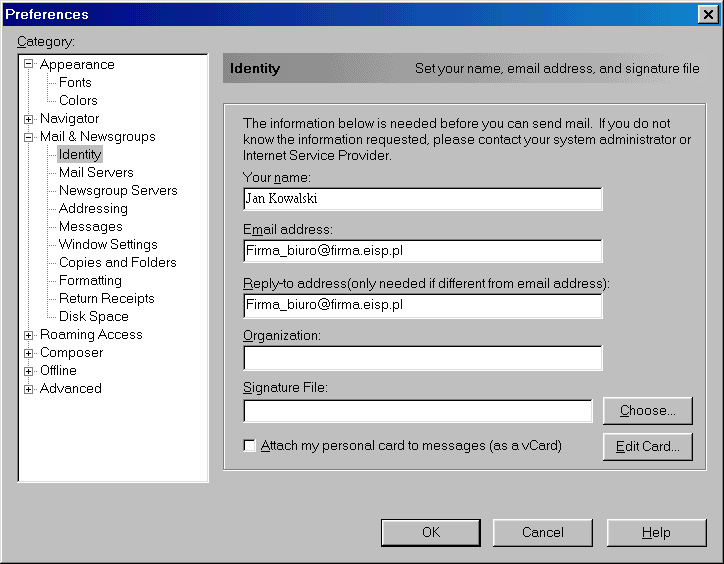724x564 pixels.
Task: Open Mail Servers preferences
Action: [96, 173]
